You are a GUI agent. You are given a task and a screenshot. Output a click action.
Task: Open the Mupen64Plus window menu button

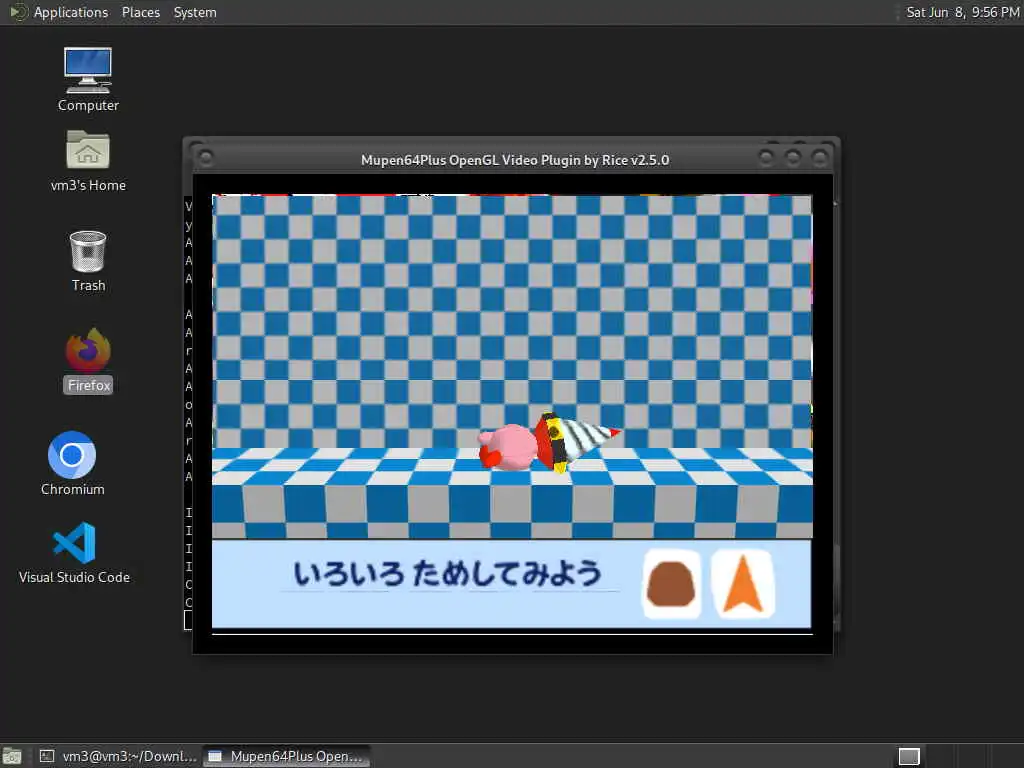(205, 157)
